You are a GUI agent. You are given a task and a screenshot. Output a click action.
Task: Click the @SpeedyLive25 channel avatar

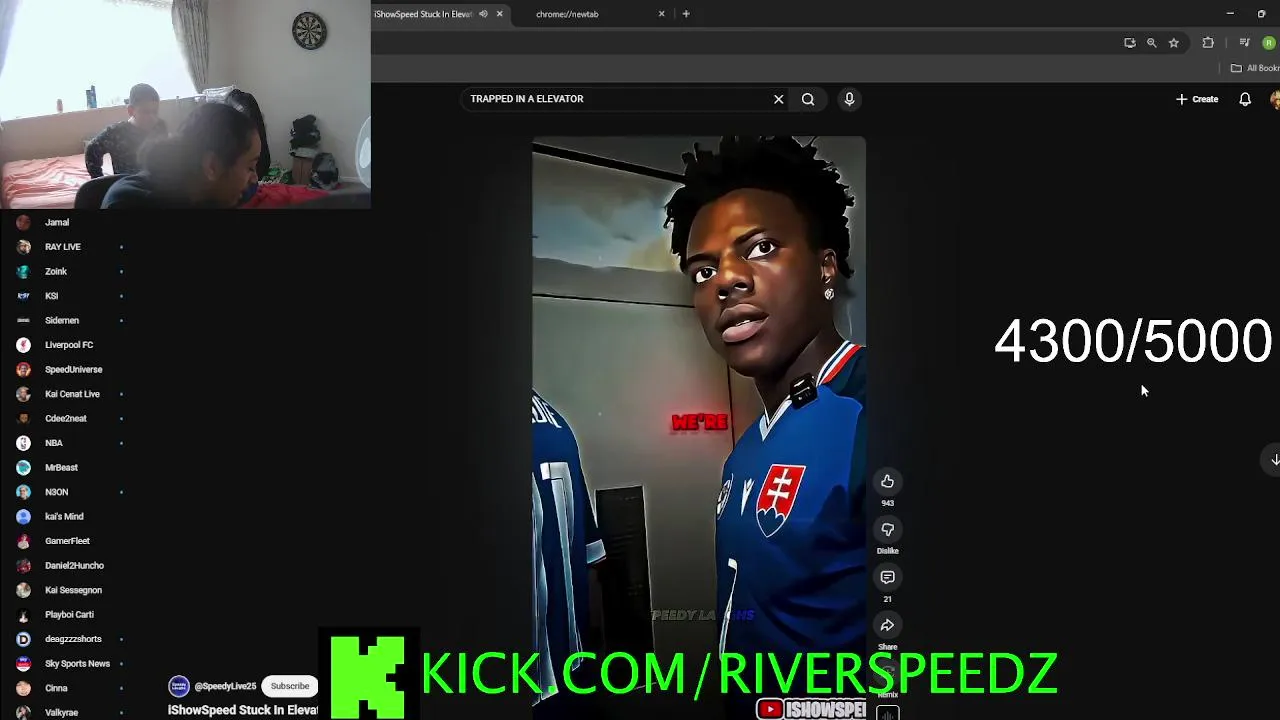click(179, 686)
